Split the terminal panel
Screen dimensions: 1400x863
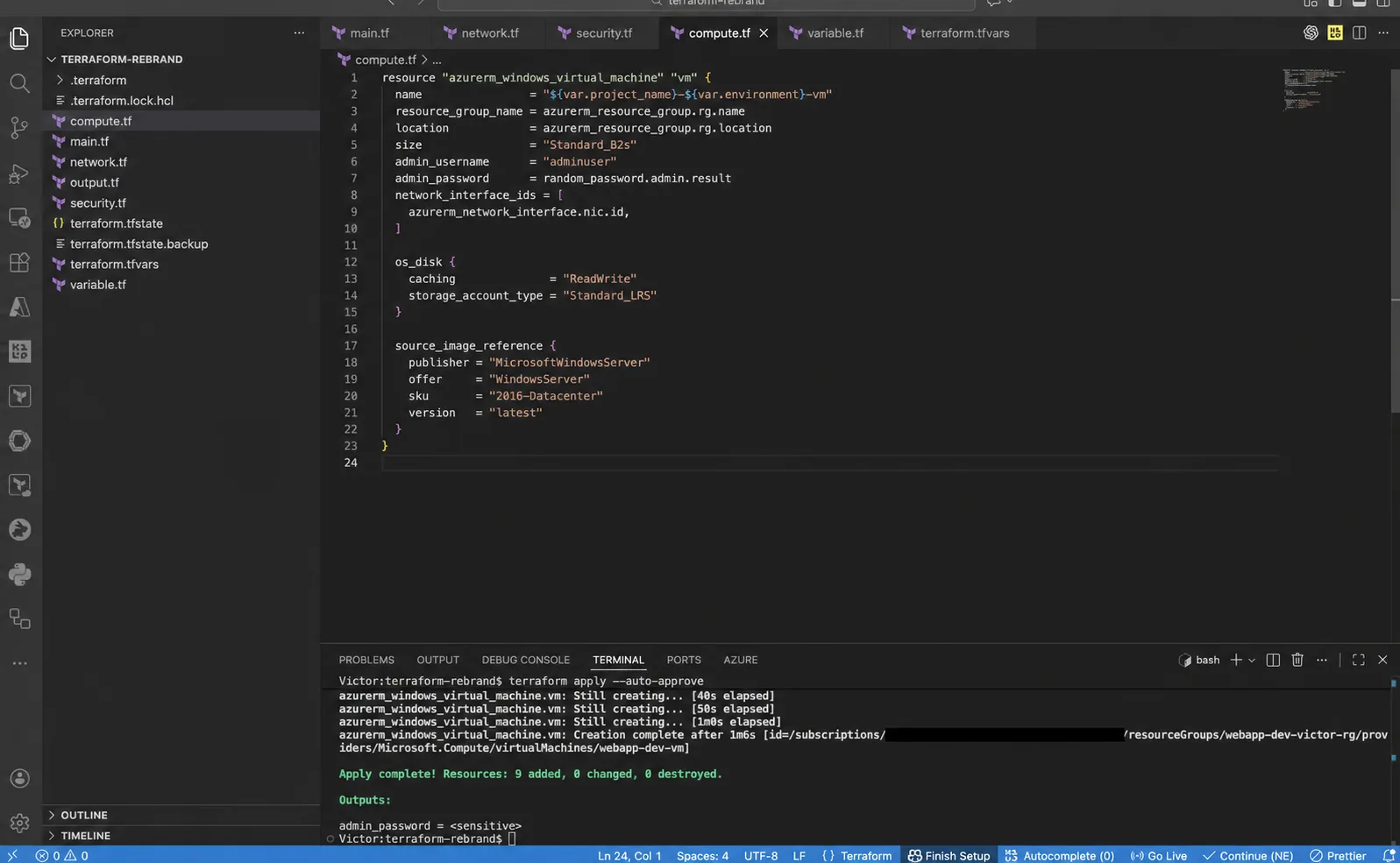(x=1273, y=660)
